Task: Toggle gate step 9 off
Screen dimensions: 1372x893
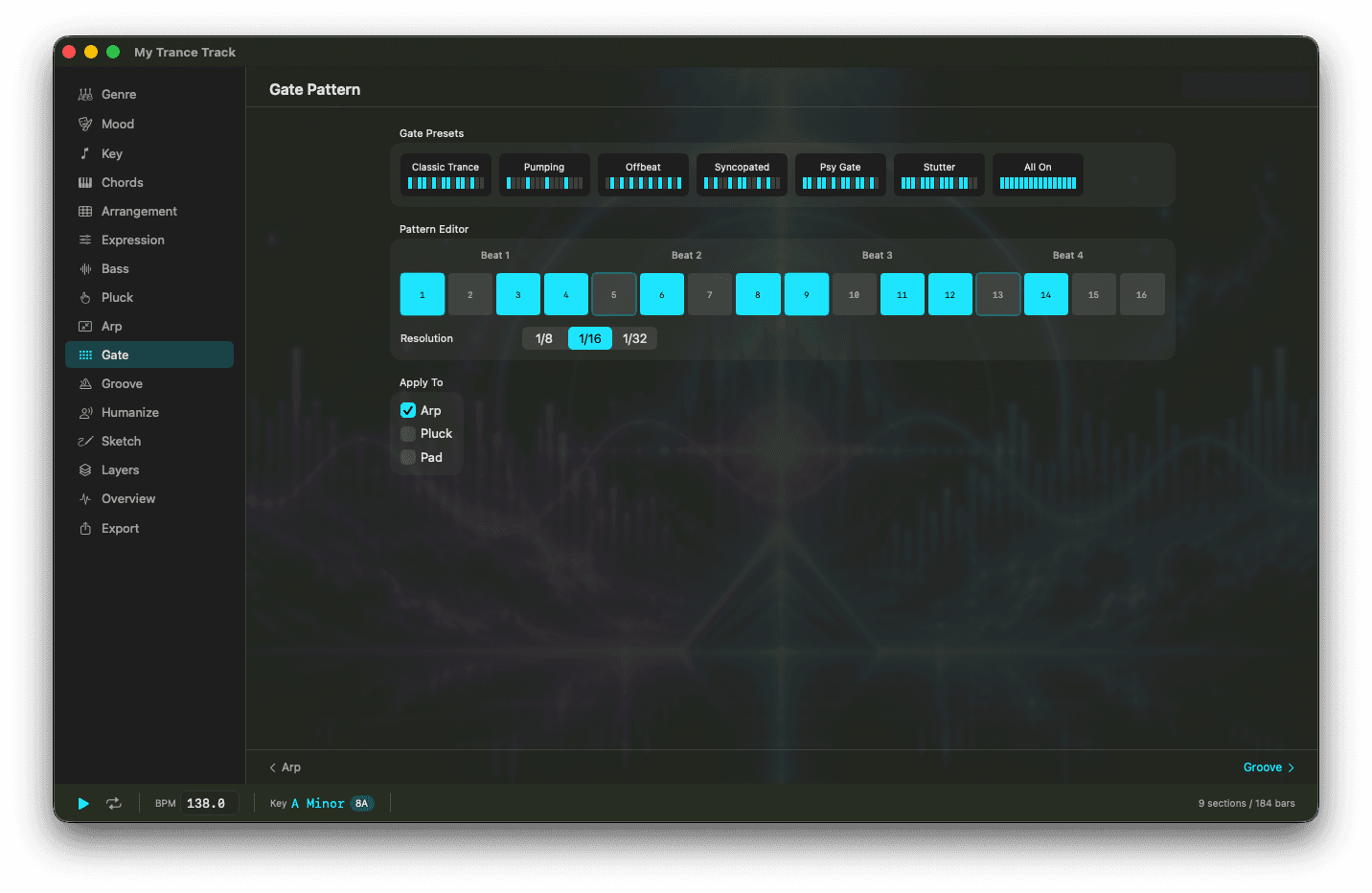Action: tap(807, 294)
